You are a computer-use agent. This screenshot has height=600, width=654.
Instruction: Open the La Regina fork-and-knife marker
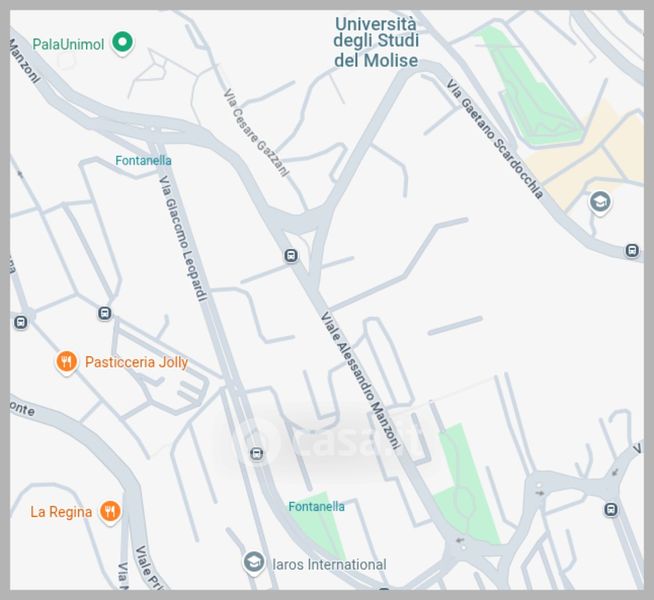[x=110, y=511]
